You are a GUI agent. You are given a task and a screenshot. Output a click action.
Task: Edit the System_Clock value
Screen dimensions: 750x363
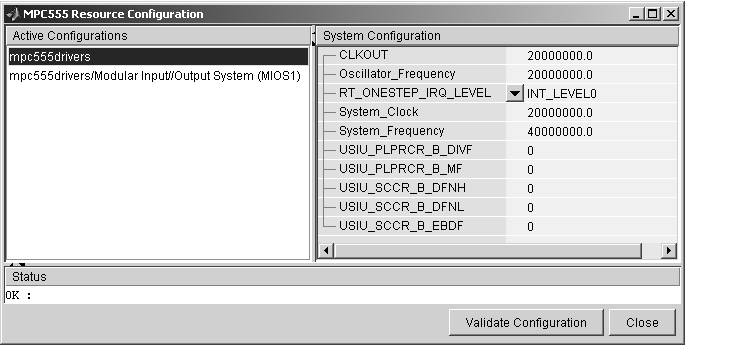coord(591,112)
